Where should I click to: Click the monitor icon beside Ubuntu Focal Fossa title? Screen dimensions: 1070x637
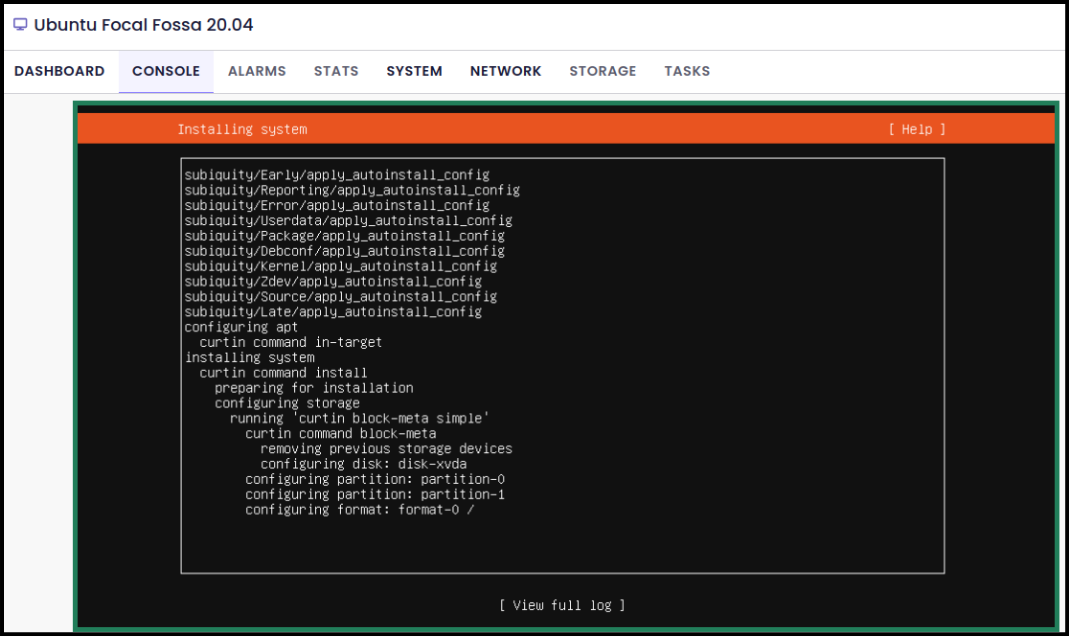coord(20,25)
